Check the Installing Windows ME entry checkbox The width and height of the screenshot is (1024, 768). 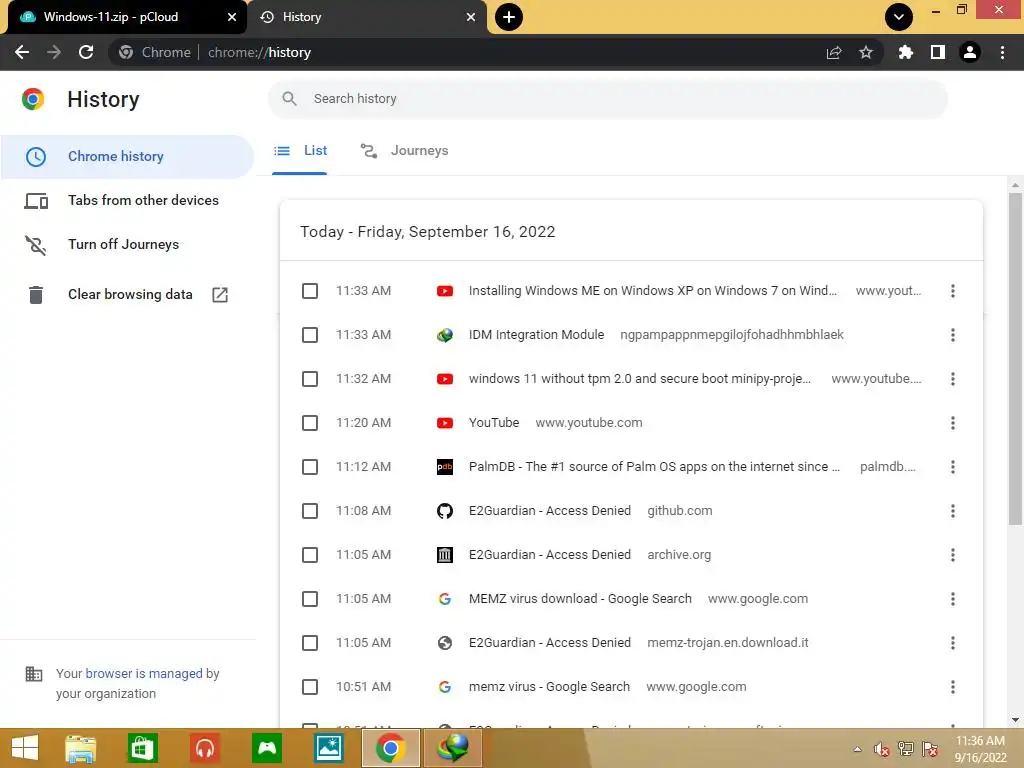point(310,291)
